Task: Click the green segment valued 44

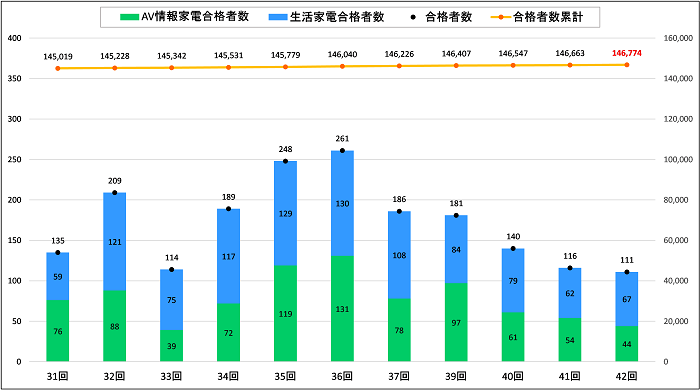Action: click(627, 344)
